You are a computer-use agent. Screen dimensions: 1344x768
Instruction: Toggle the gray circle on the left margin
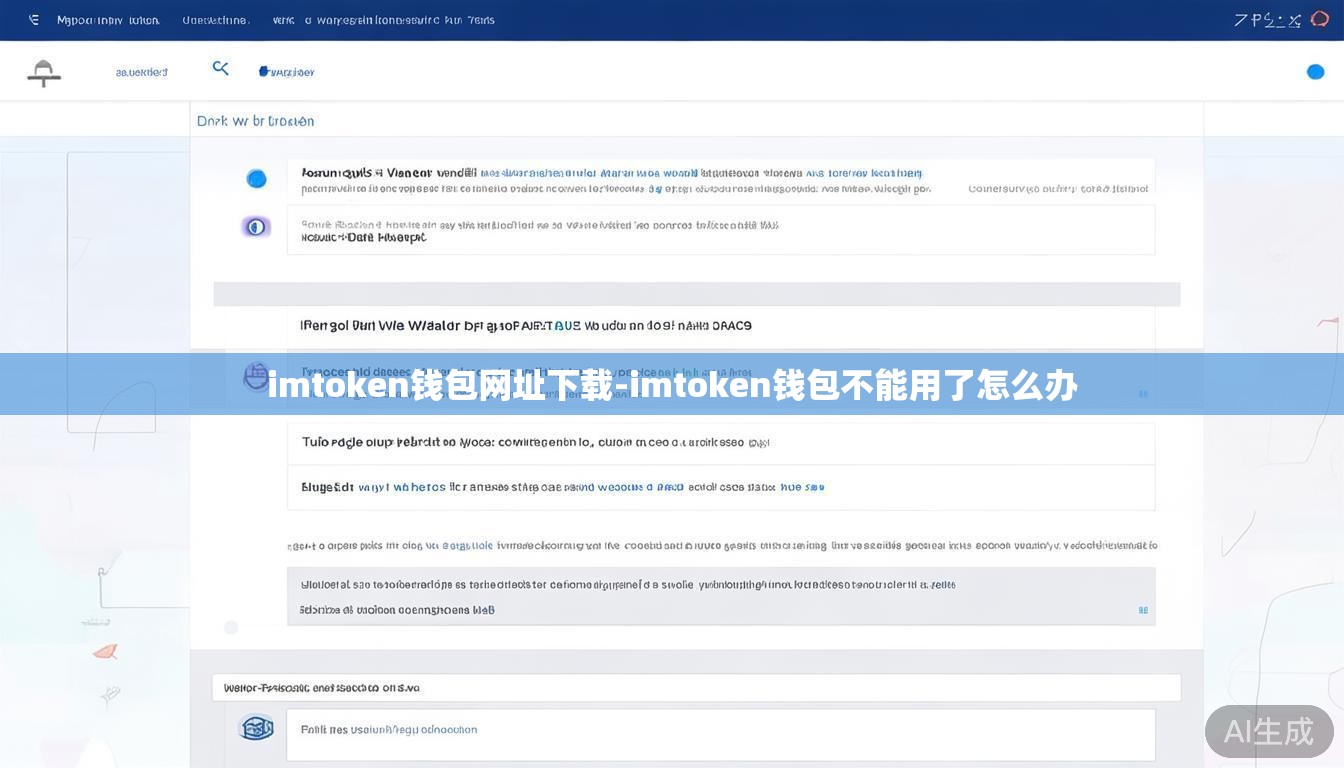pyautogui.click(x=231, y=627)
